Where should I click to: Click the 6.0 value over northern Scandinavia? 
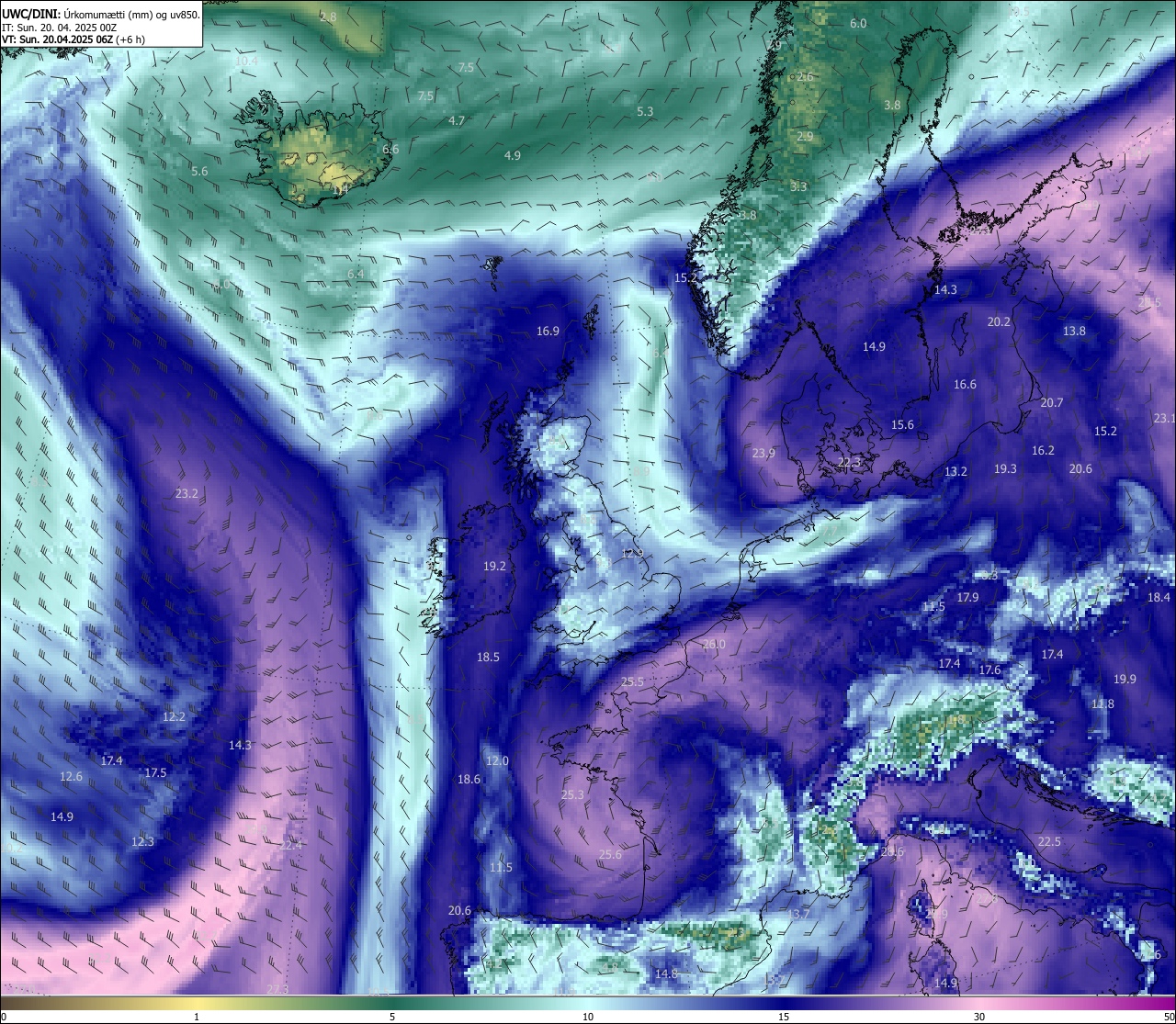(x=858, y=23)
